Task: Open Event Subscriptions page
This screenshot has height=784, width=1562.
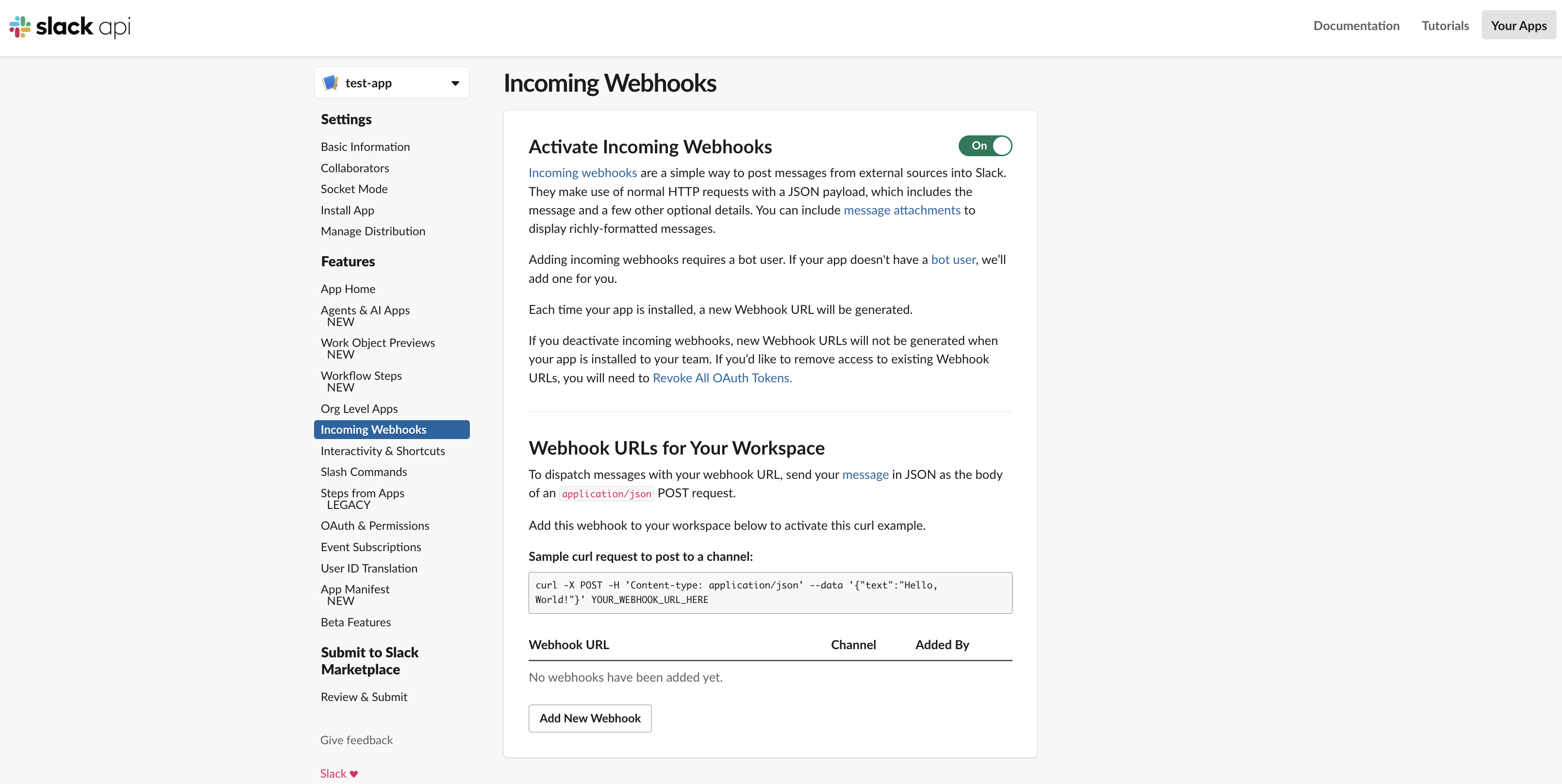Action: 370,546
